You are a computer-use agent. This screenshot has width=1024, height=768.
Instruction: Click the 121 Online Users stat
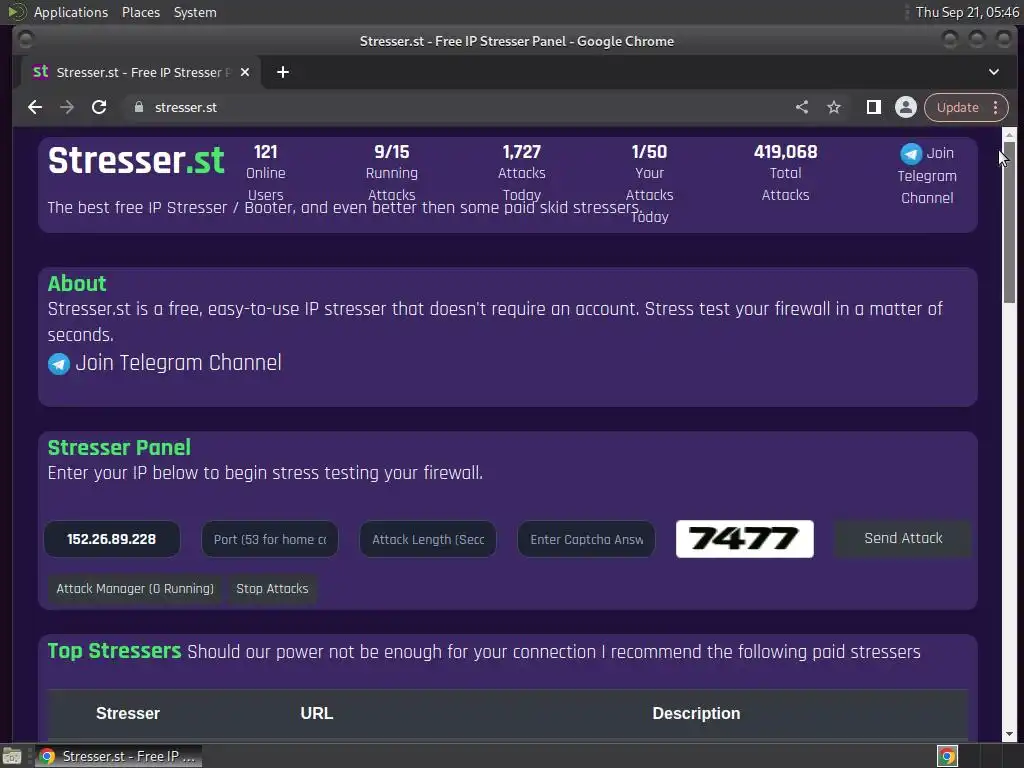[x=266, y=173]
